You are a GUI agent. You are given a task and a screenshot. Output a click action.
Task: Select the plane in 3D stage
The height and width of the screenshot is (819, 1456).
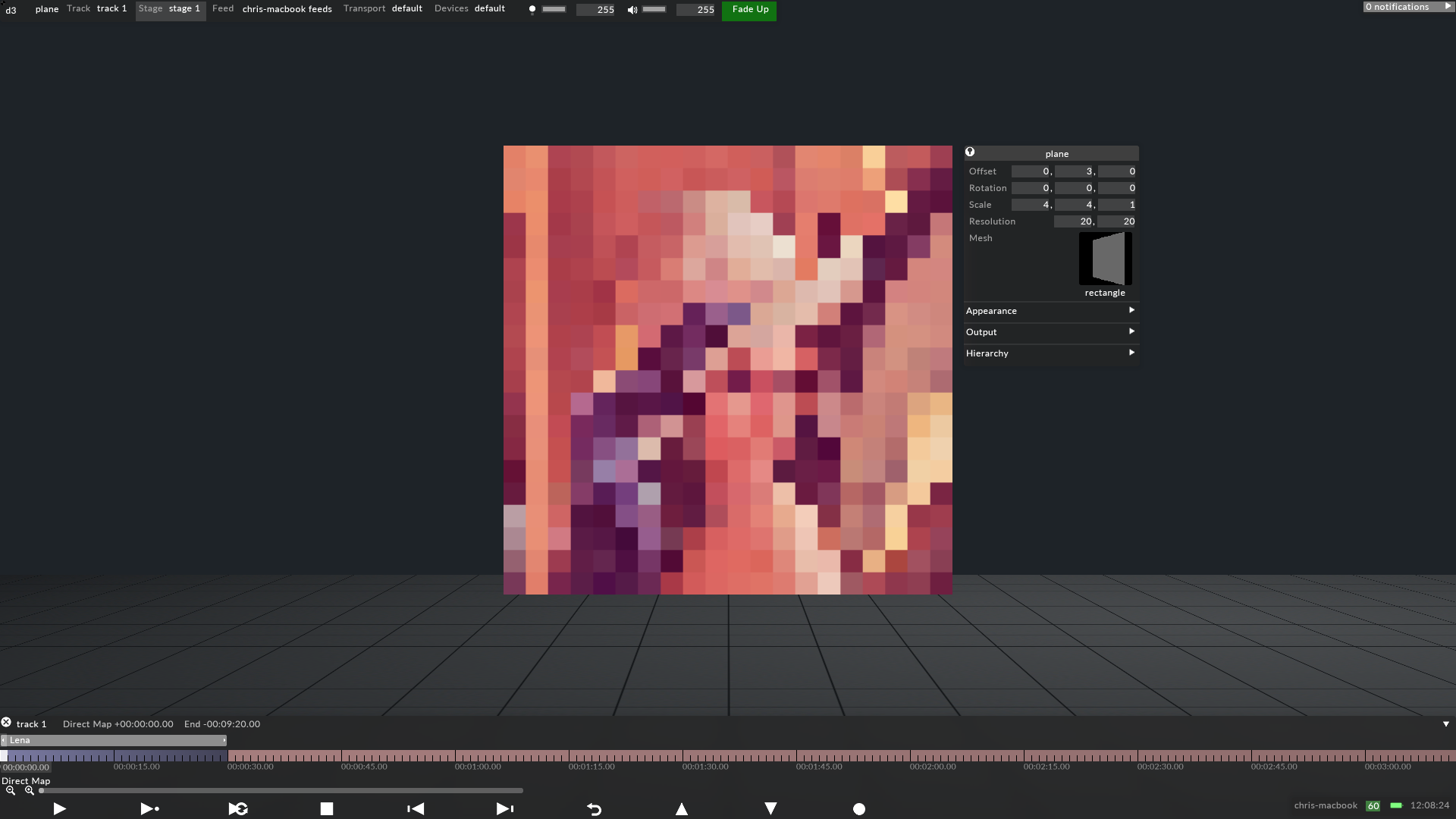coord(728,370)
